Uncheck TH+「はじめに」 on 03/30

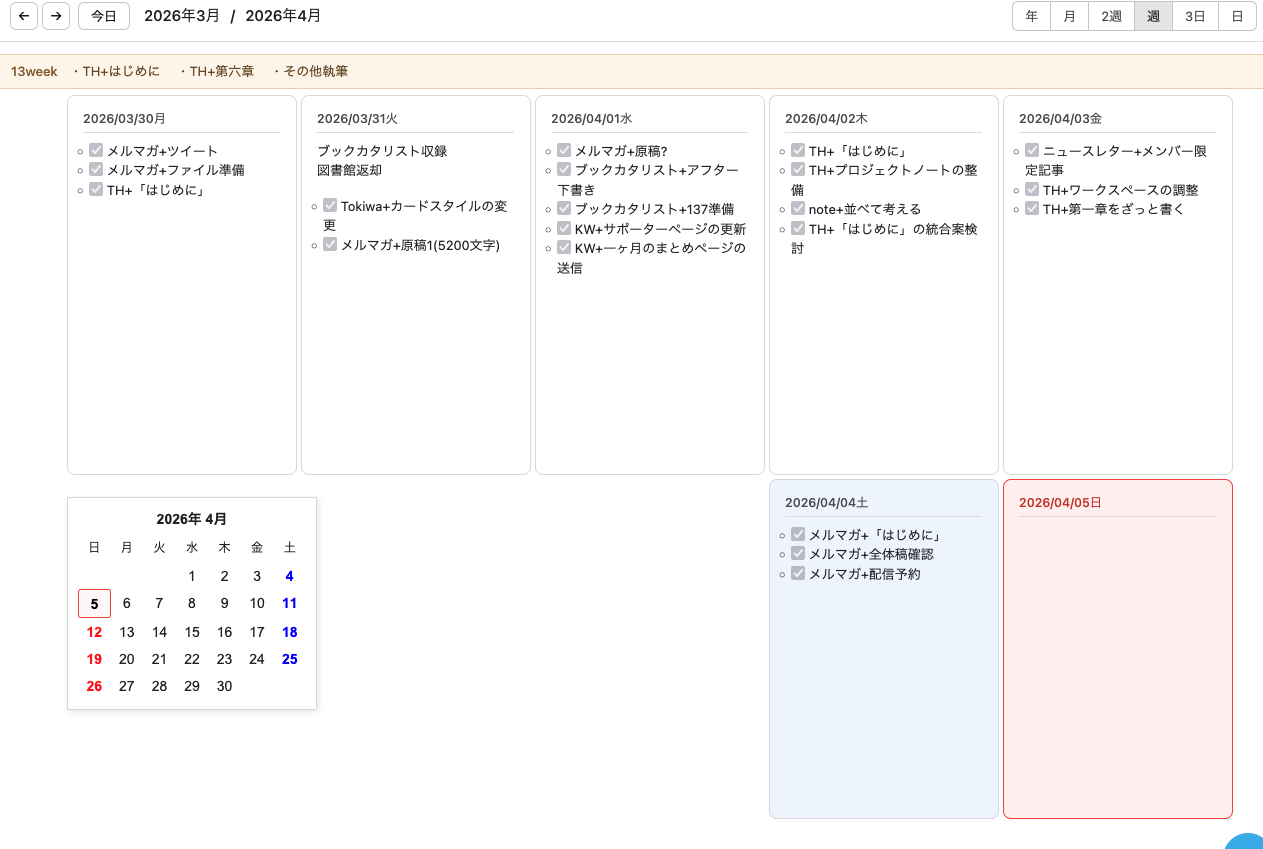[96, 189]
